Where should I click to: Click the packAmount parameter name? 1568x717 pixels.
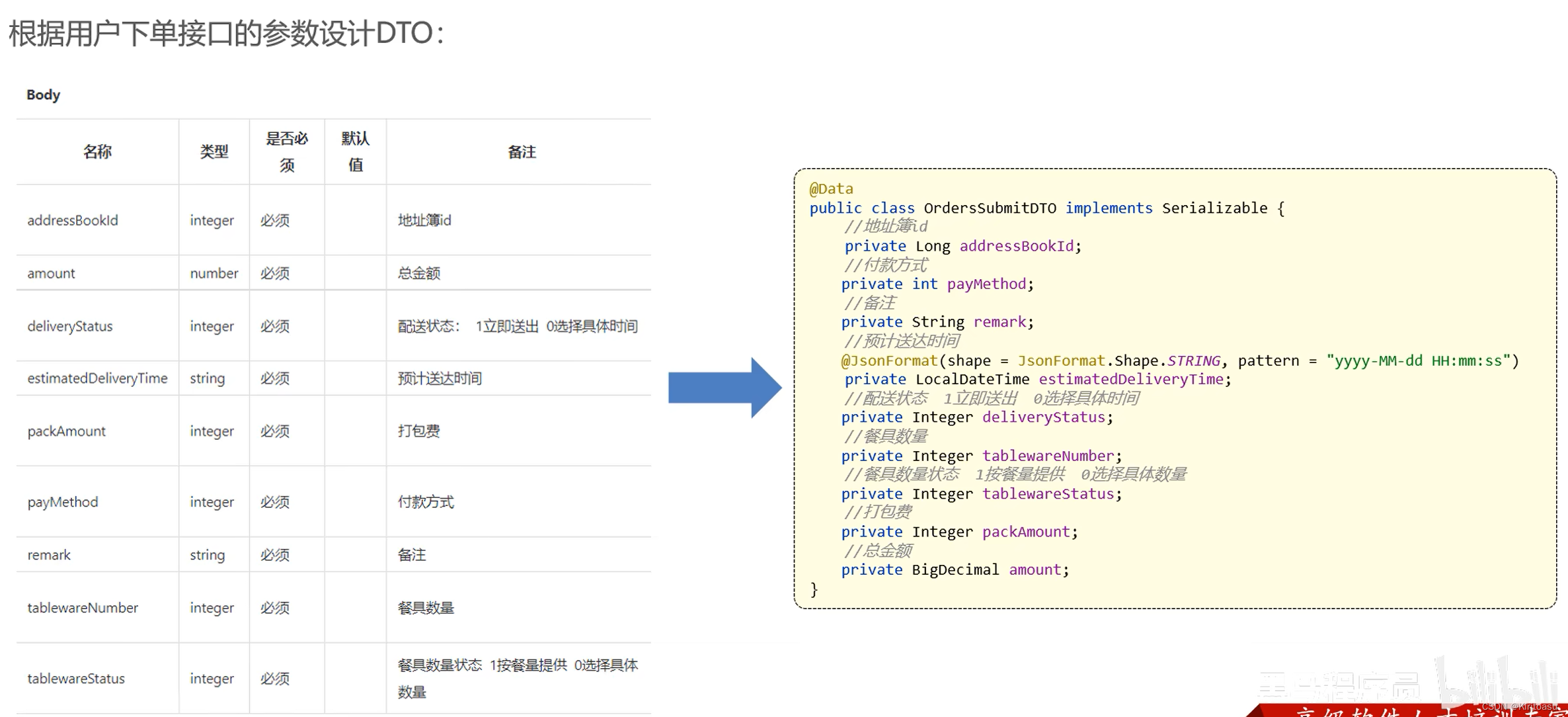66,431
